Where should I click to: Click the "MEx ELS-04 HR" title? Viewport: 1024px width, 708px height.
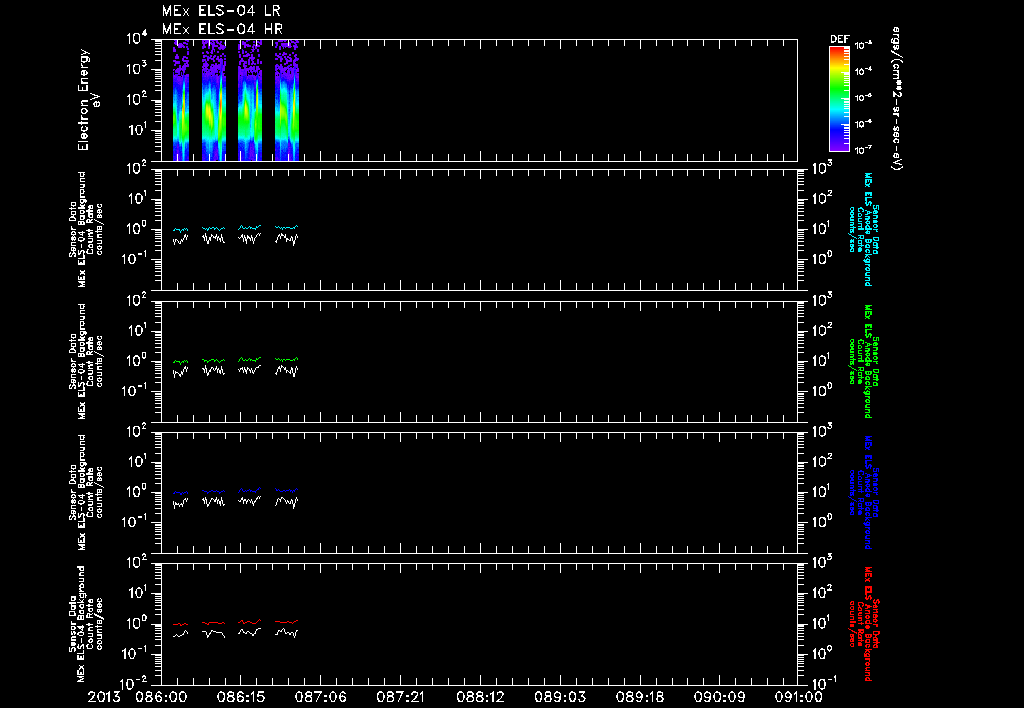click(222, 29)
